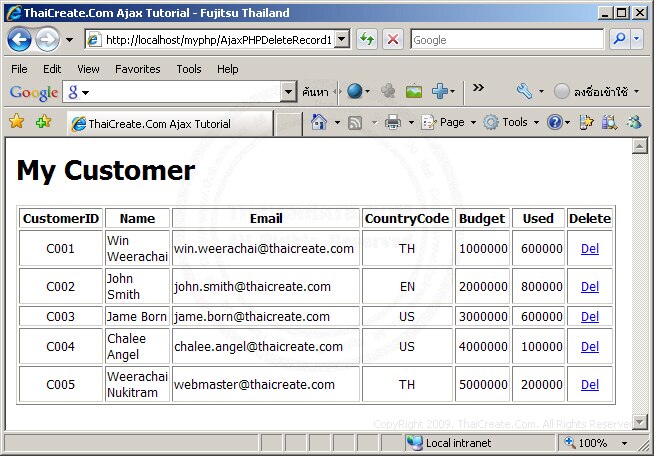This screenshot has height=456, width=654.
Task: Open the recent pages dropdown beside Forward
Action: 69,40
